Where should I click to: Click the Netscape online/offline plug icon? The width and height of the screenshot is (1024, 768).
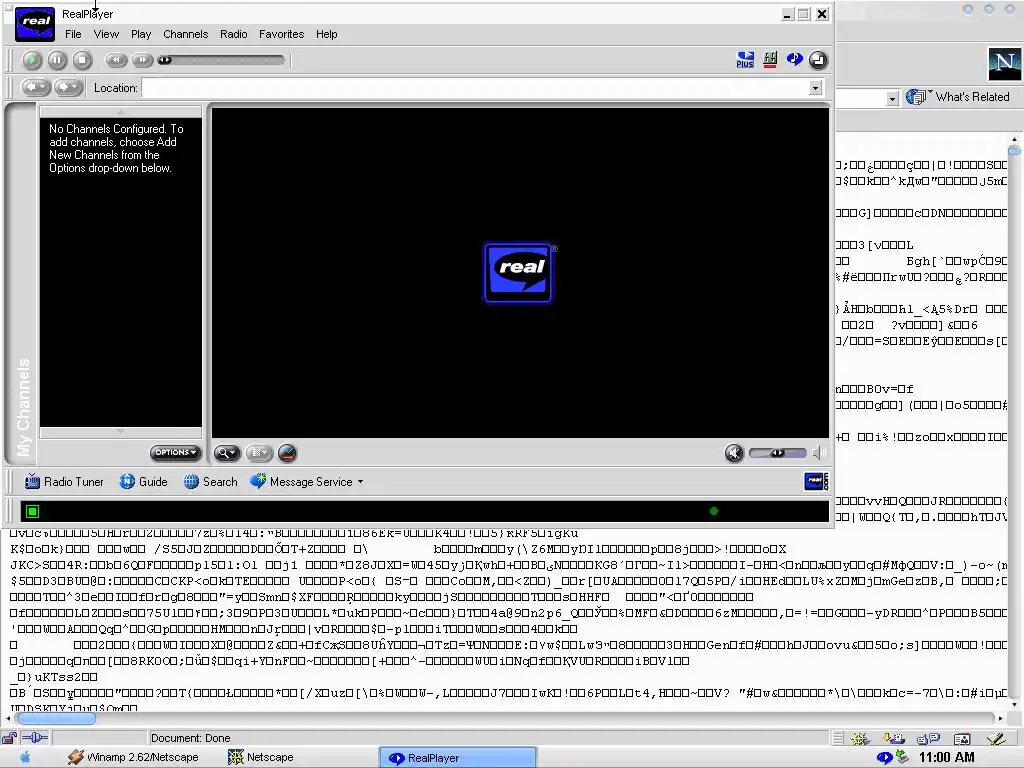point(35,738)
